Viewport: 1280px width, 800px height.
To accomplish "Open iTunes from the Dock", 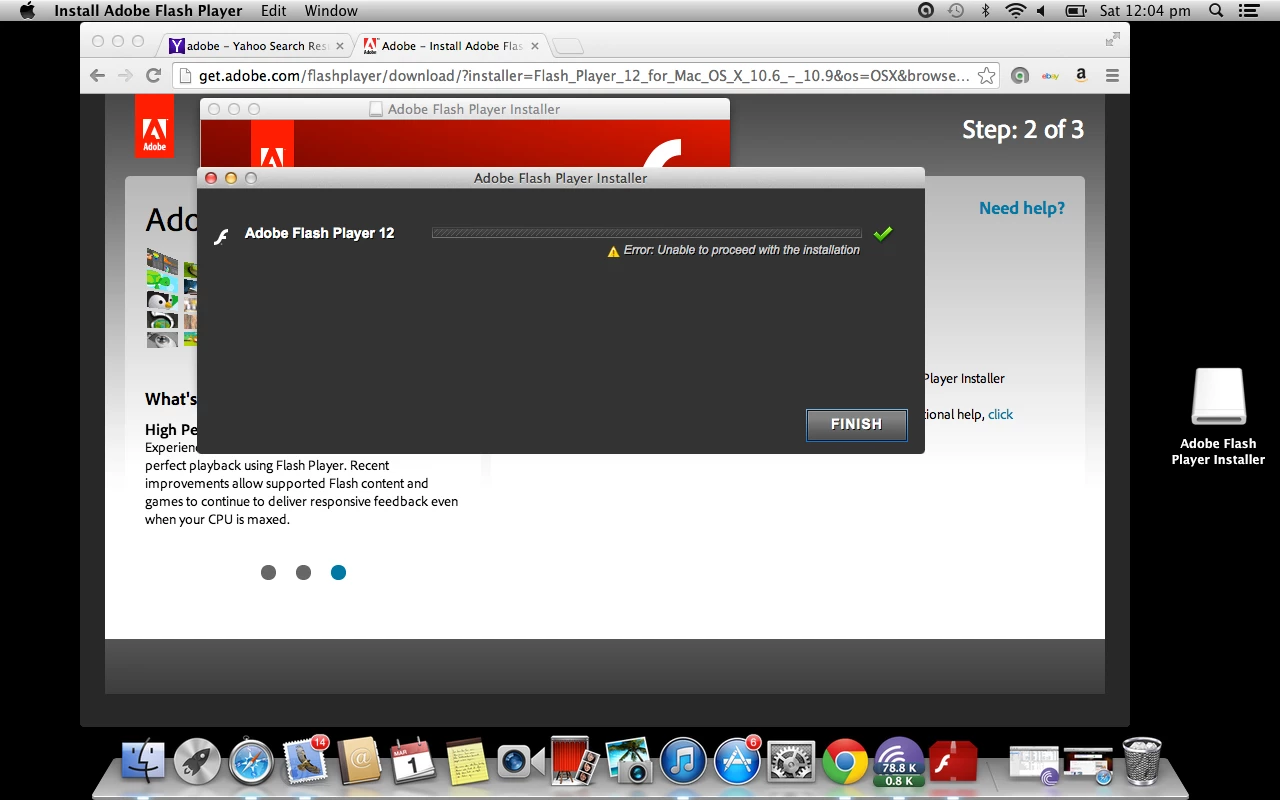I will pos(683,763).
